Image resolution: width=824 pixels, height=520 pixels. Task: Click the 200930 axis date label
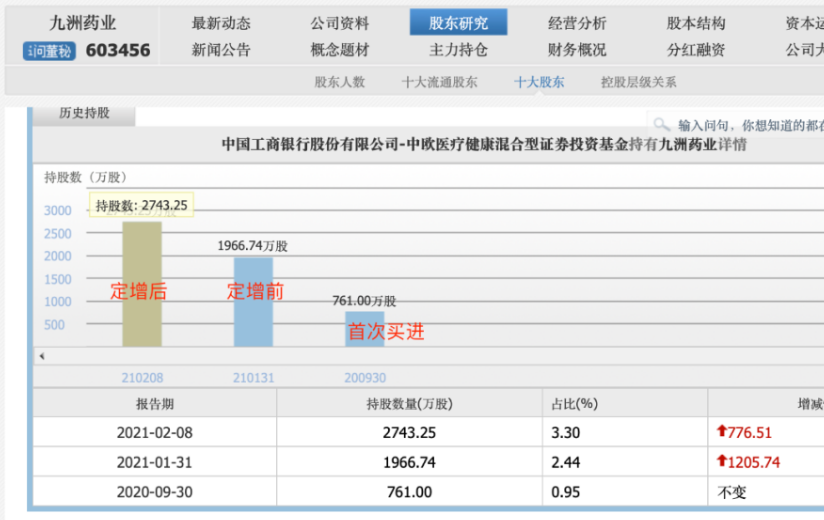pyautogui.click(x=365, y=378)
